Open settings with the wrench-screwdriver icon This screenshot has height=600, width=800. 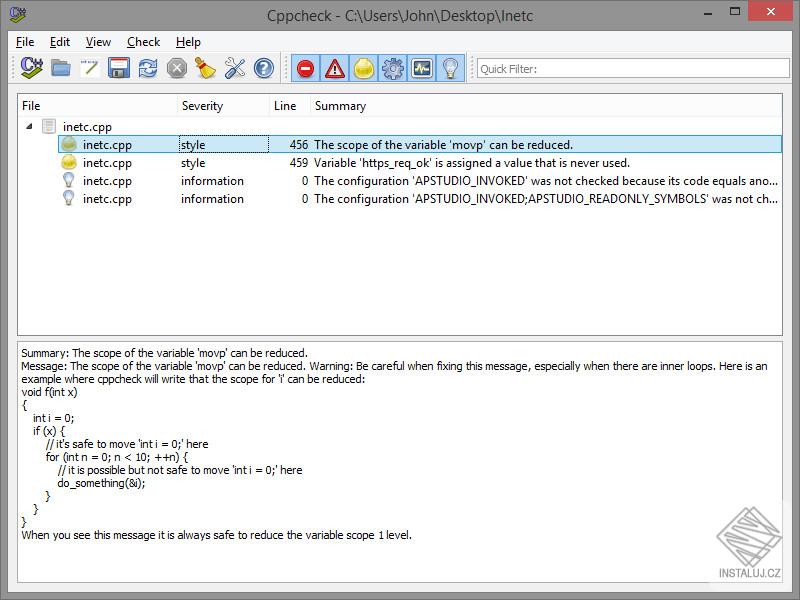coord(235,68)
